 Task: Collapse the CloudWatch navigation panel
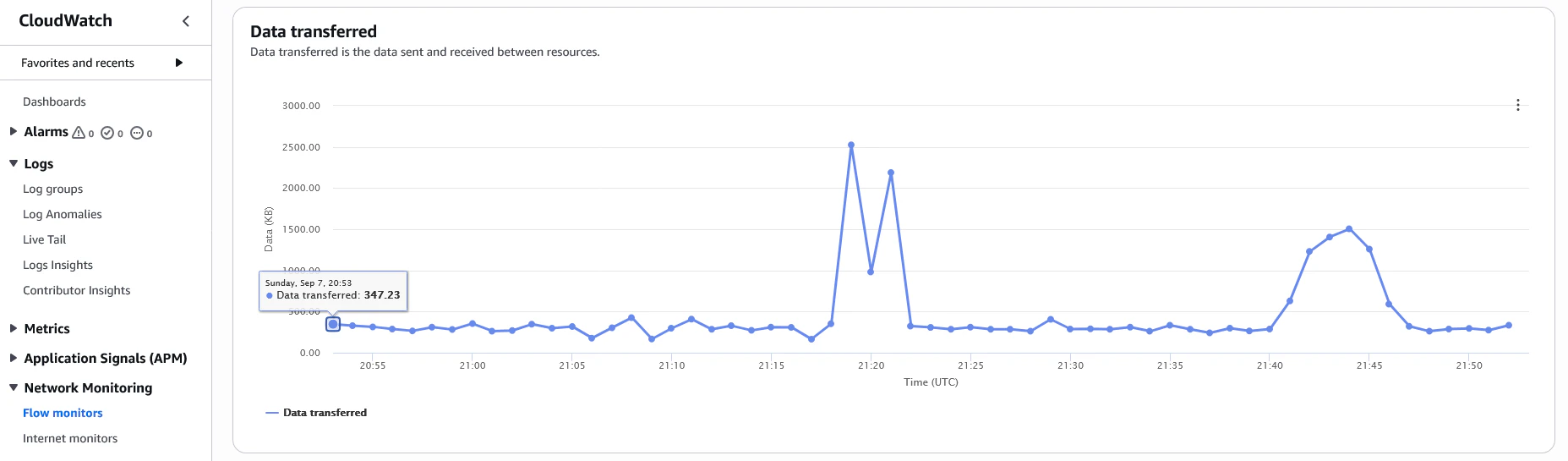[186, 21]
